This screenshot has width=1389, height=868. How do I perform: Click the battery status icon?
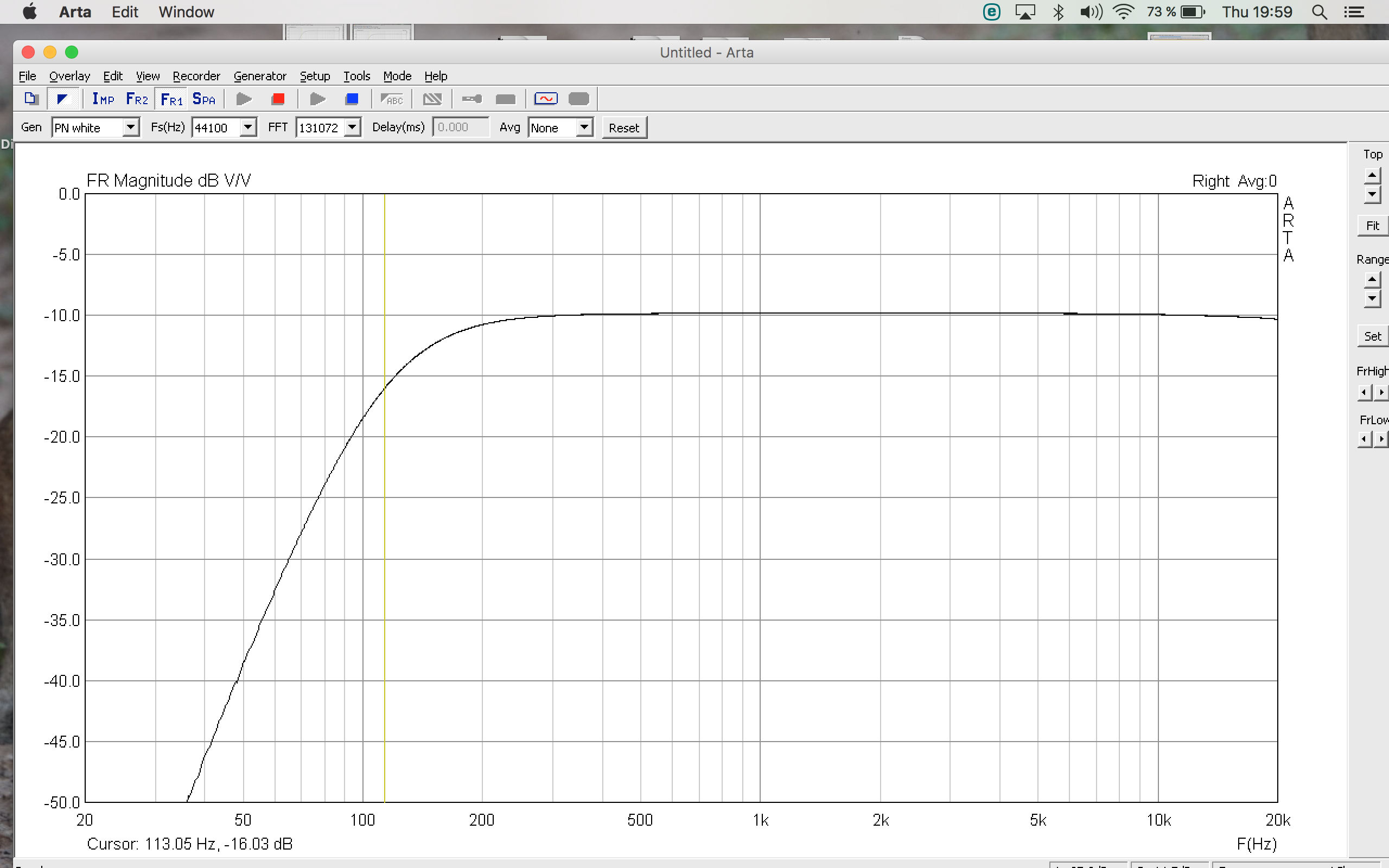tap(1192, 12)
